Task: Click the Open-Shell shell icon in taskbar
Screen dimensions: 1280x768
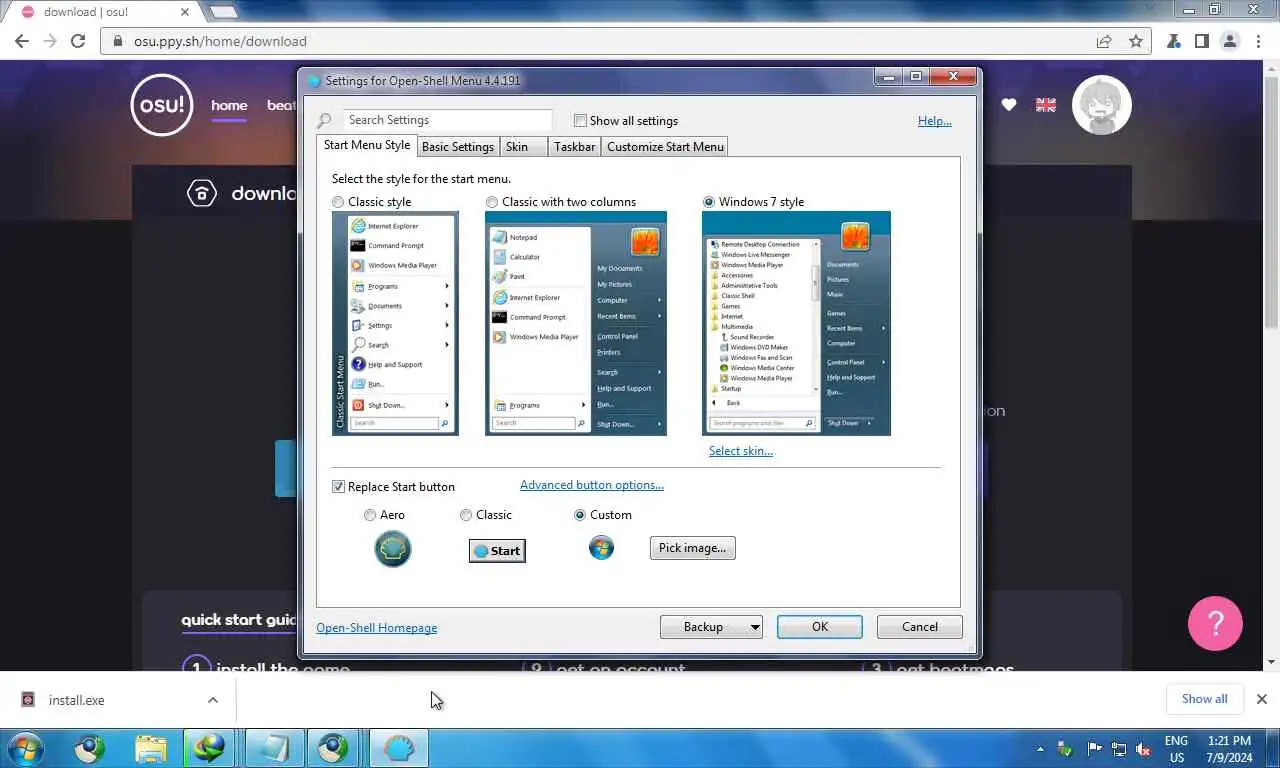Action: point(399,748)
